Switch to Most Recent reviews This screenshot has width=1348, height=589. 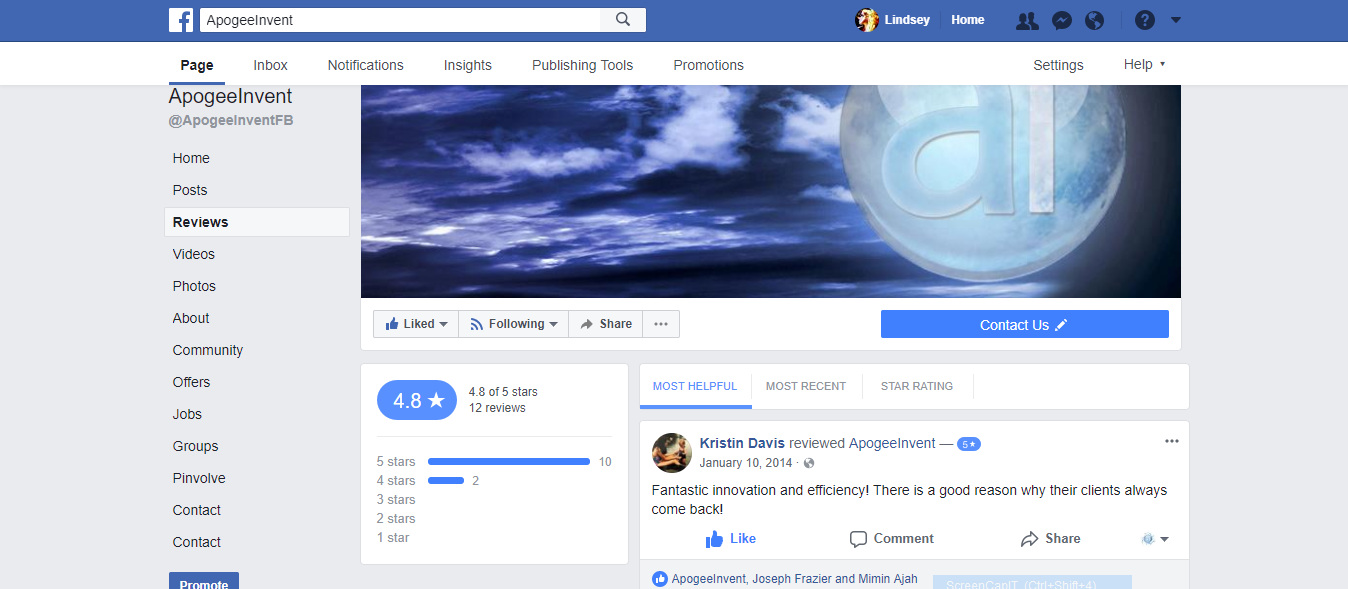coord(806,386)
